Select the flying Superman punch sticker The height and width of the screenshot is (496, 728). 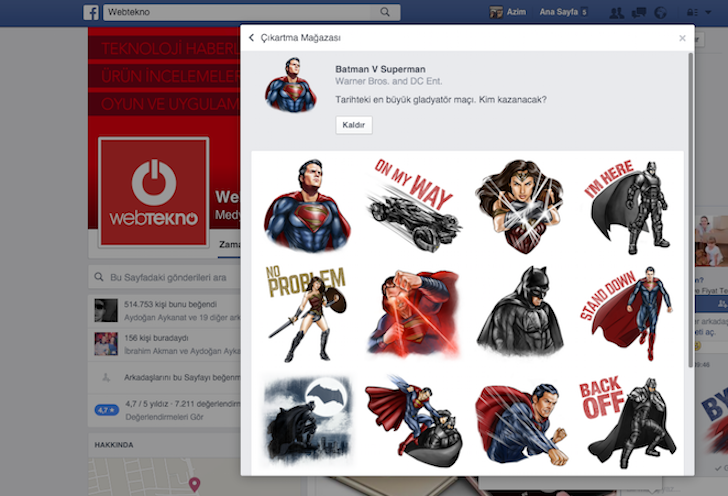(x=521, y=424)
